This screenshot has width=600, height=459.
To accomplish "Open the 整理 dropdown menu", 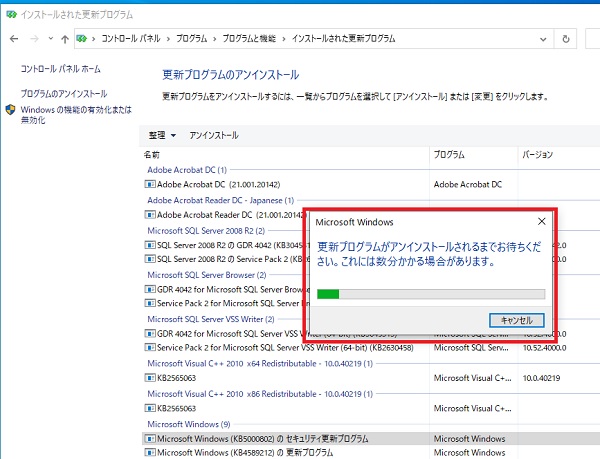I will tap(162, 135).
